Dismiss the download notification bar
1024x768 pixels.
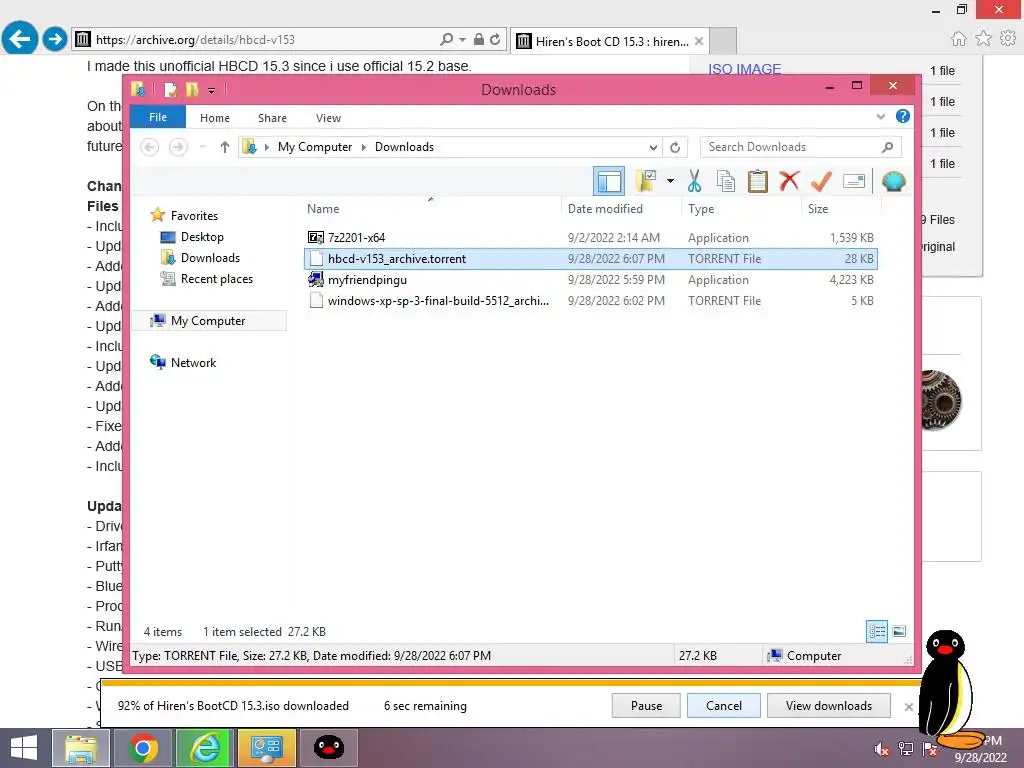[x=908, y=707]
